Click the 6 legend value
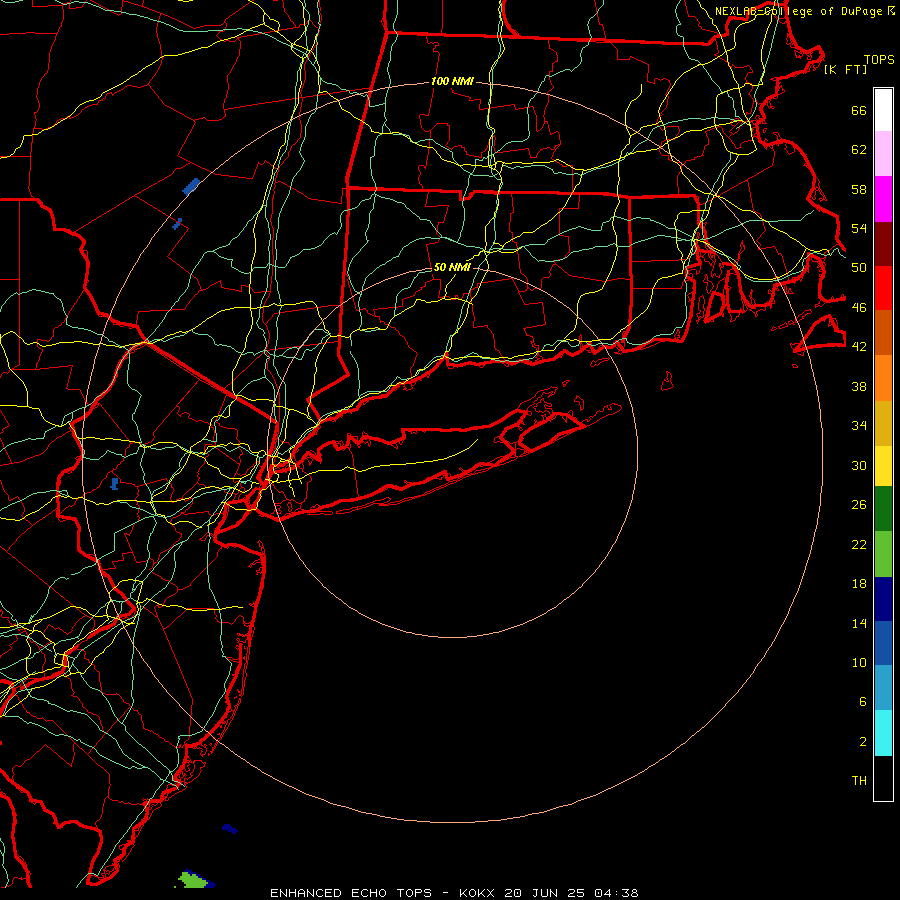The image size is (900, 900). tap(862, 701)
